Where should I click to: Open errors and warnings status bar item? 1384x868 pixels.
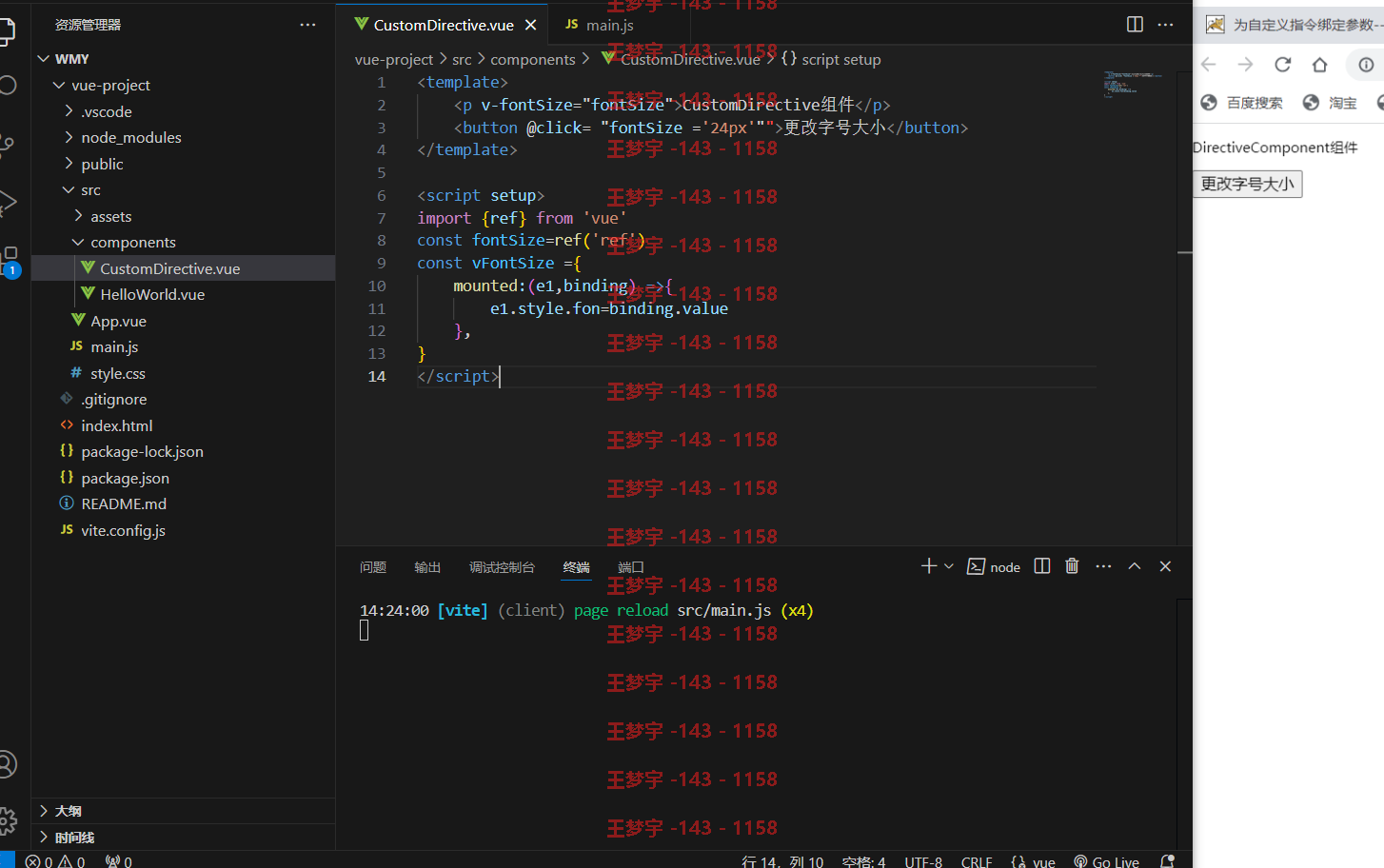pyautogui.click(x=55, y=860)
